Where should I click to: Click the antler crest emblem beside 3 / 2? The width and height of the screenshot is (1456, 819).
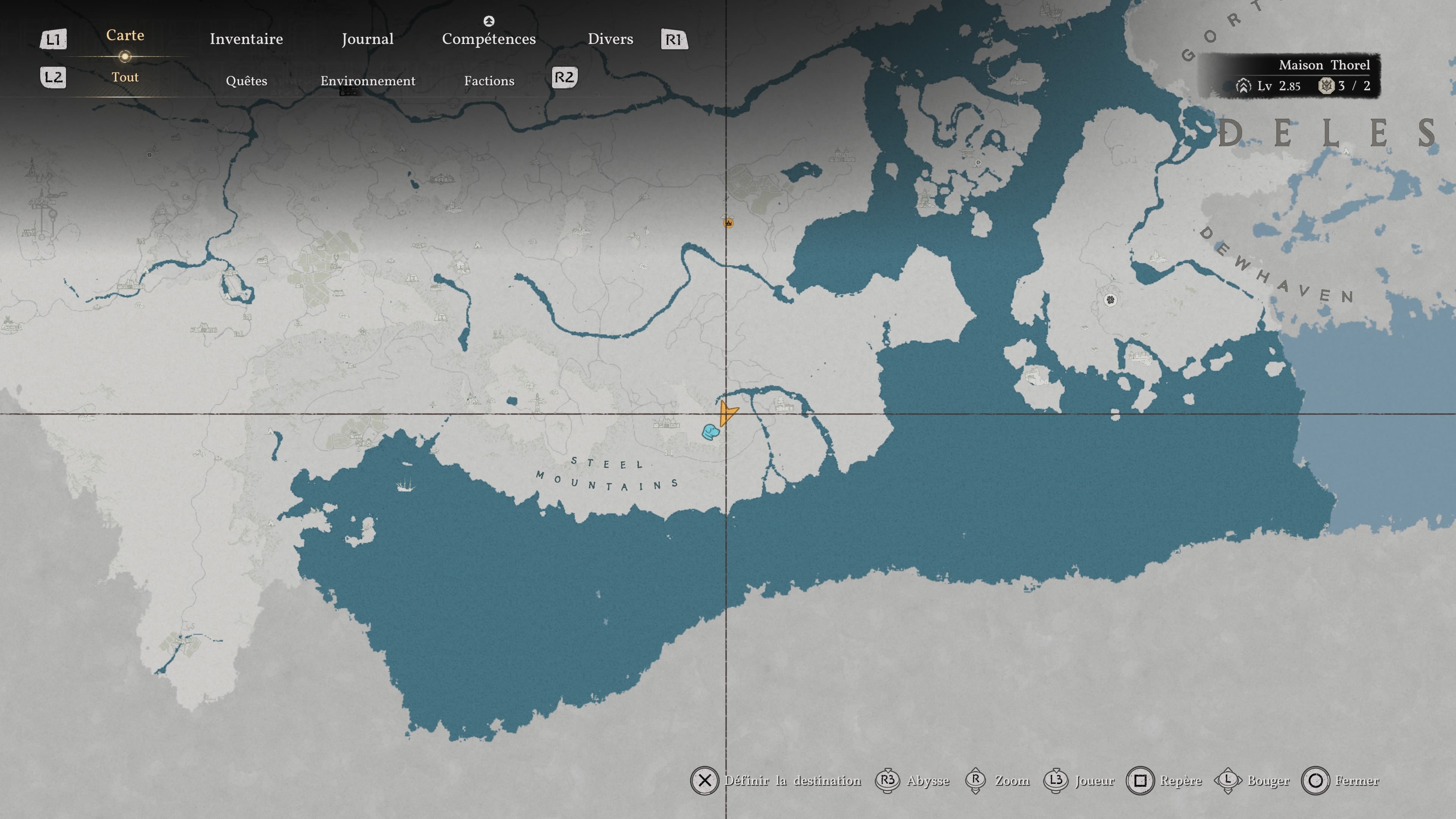tap(1326, 86)
